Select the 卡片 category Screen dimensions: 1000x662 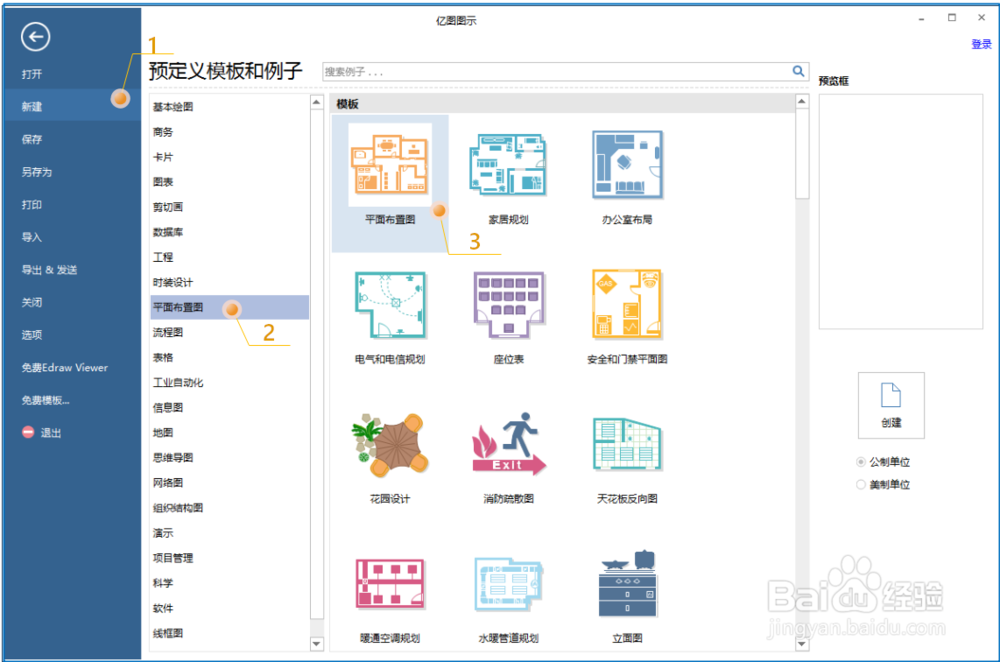(x=163, y=157)
